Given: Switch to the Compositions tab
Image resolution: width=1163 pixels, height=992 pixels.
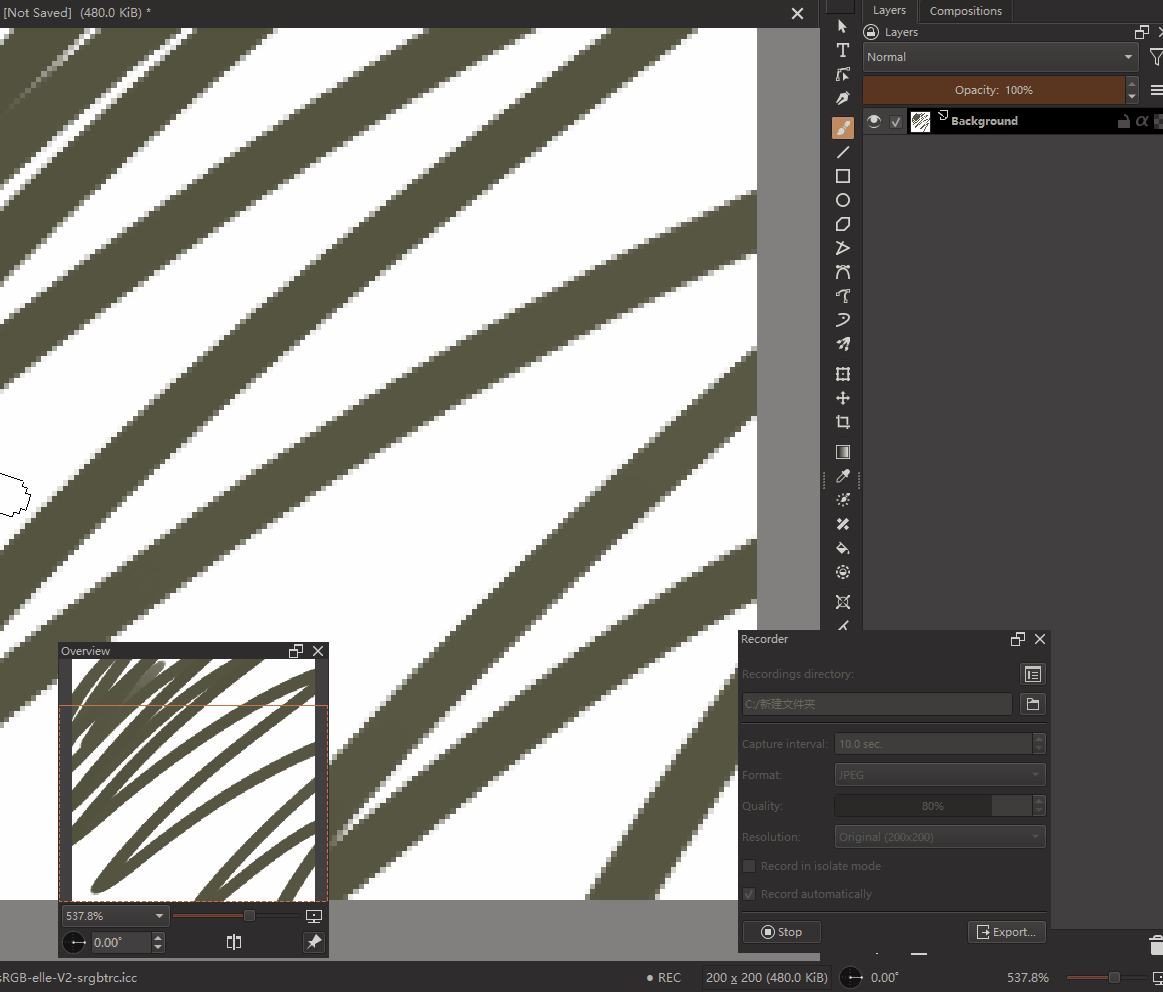Looking at the screenshot, I should [965, 11].
